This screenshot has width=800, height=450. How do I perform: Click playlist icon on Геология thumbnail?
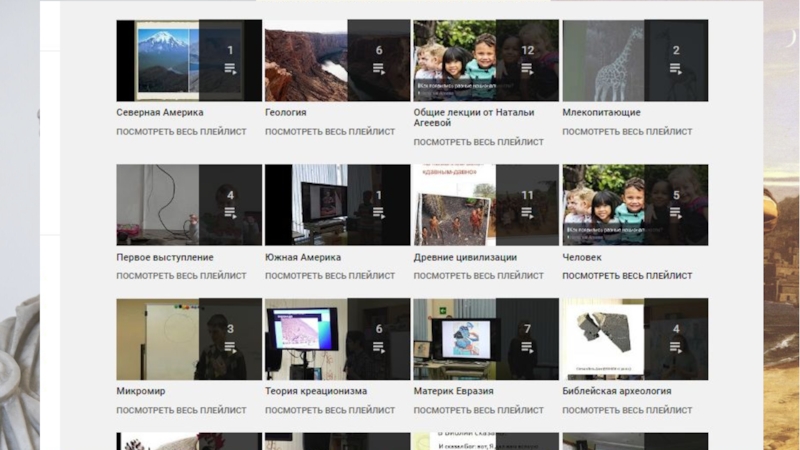click(x=379, y=69)
